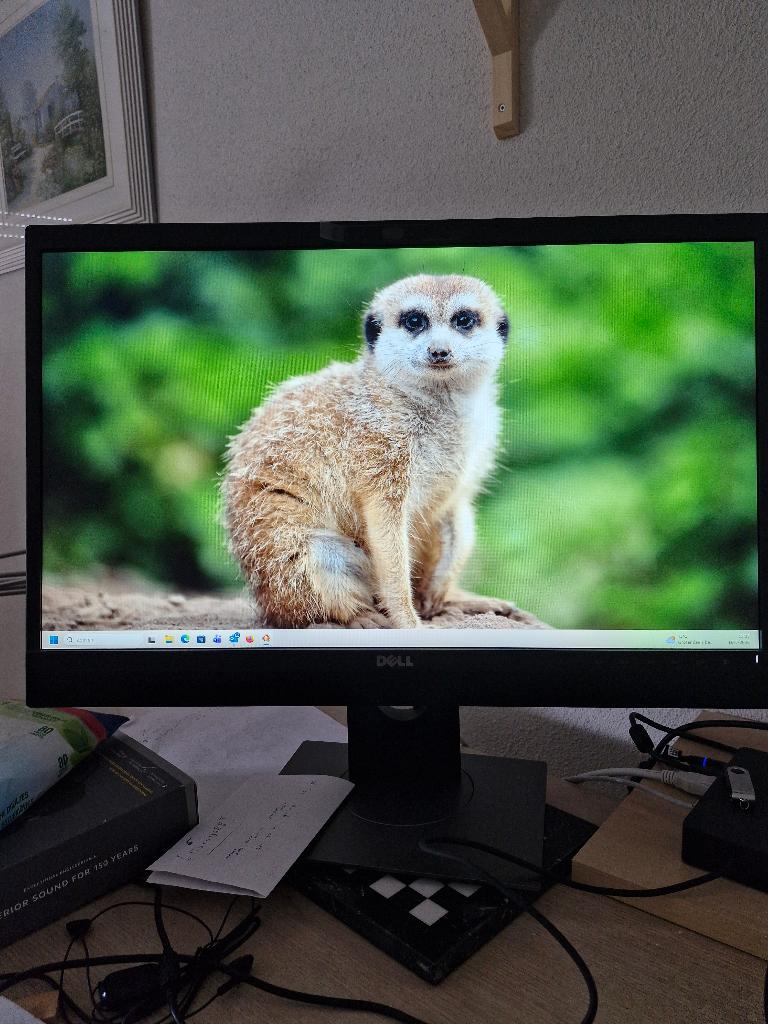Open Task View on the taskbar
This screenshot has height=1024, width=768.
pos(152,640)
